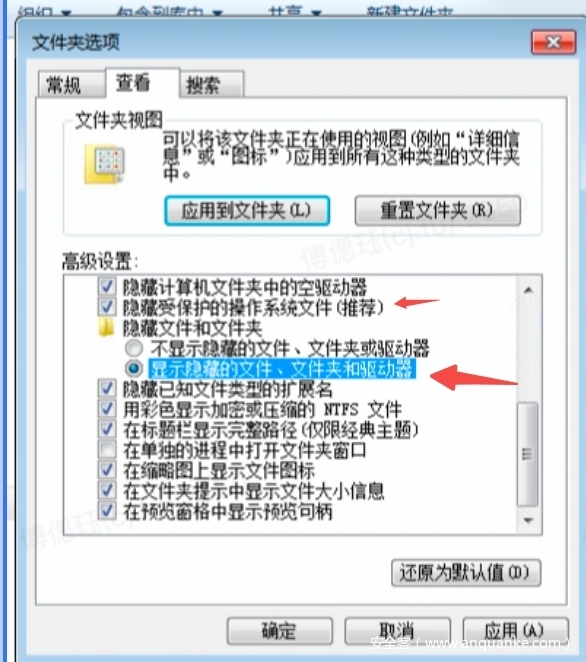Click the 应用到文件夹(L) button

click(x=247, y=210)
